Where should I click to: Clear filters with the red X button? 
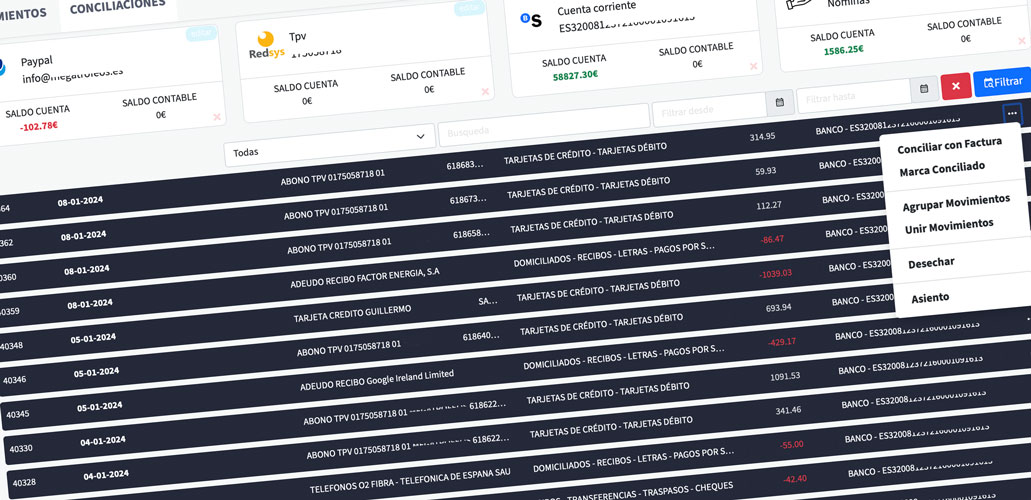955,86
